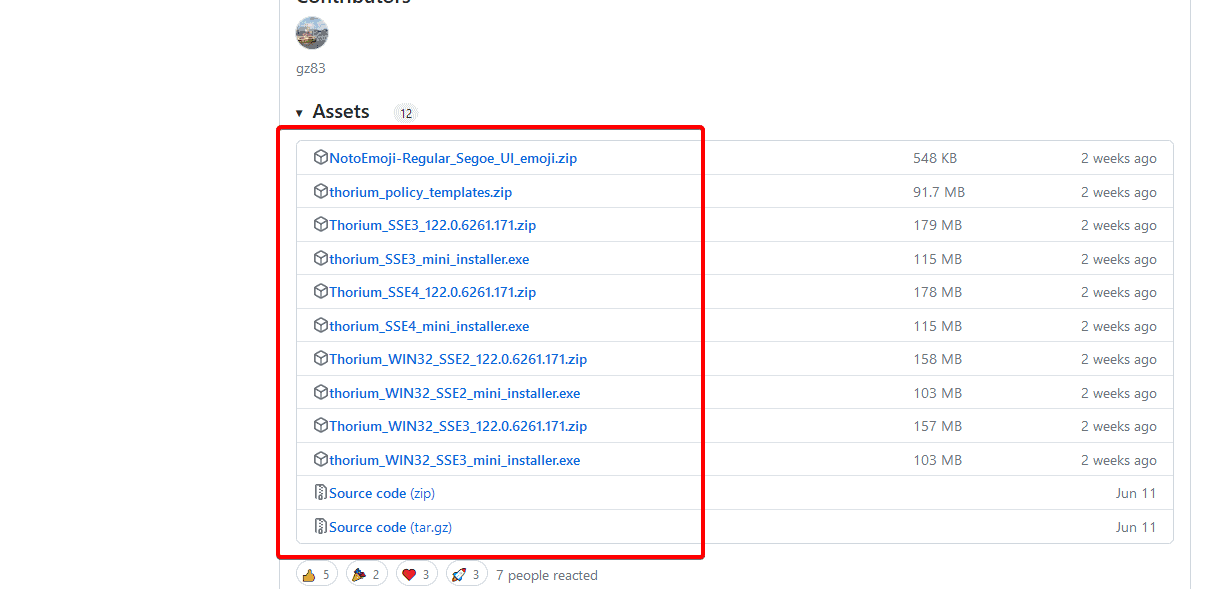Click the package icon beside thorium_SSE4_mini_installer.exe

321,325
